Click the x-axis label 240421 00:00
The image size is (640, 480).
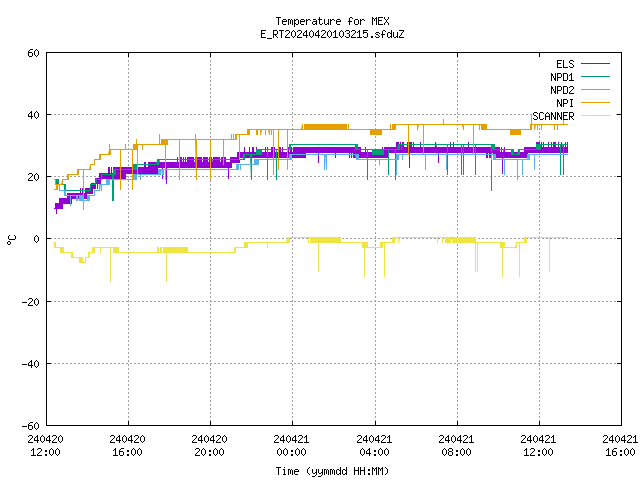pos(291,446)
